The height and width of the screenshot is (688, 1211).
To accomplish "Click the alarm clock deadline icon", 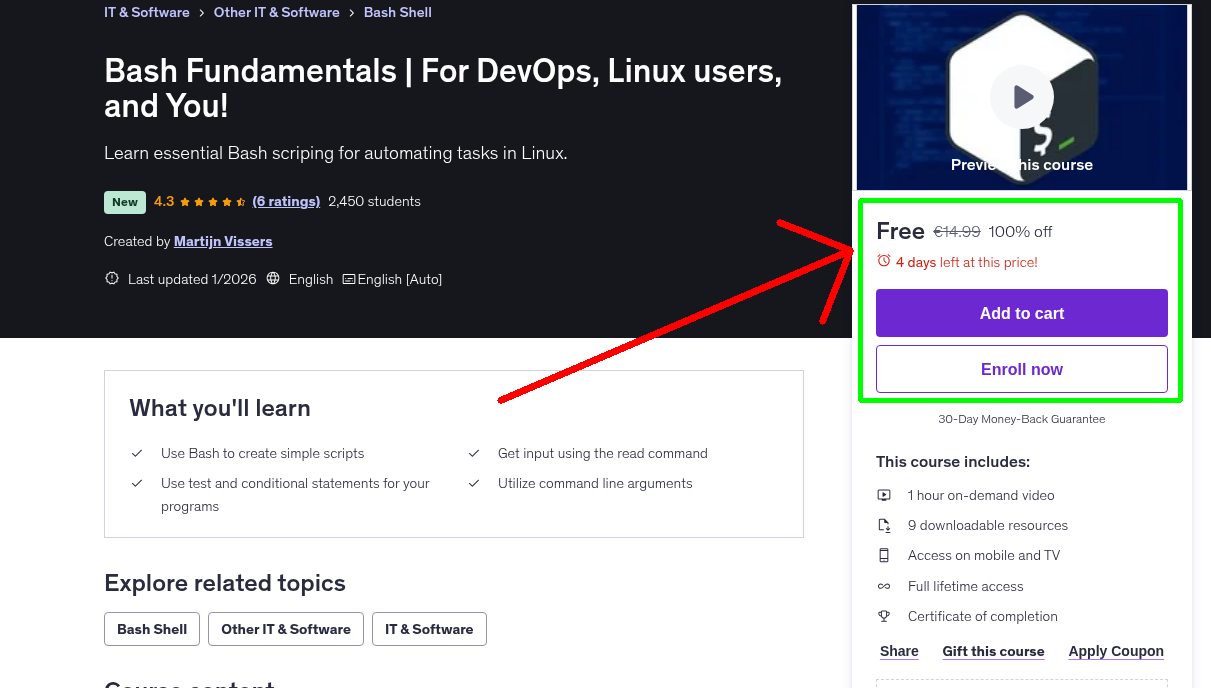I will point(883,260).
